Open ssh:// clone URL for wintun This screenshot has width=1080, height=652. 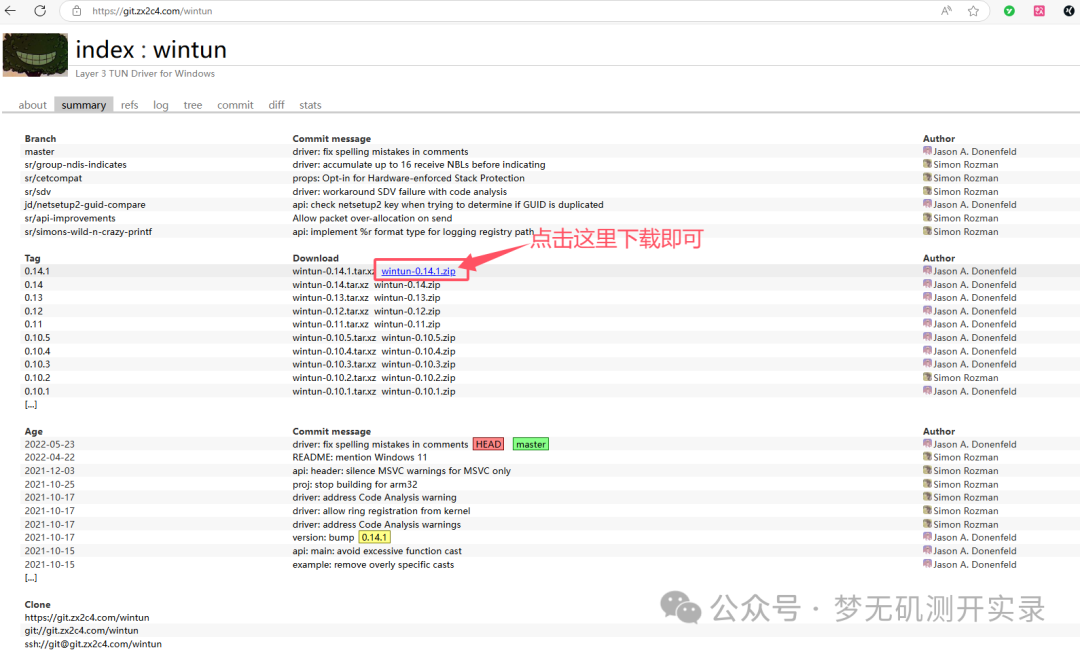(93, 644)
